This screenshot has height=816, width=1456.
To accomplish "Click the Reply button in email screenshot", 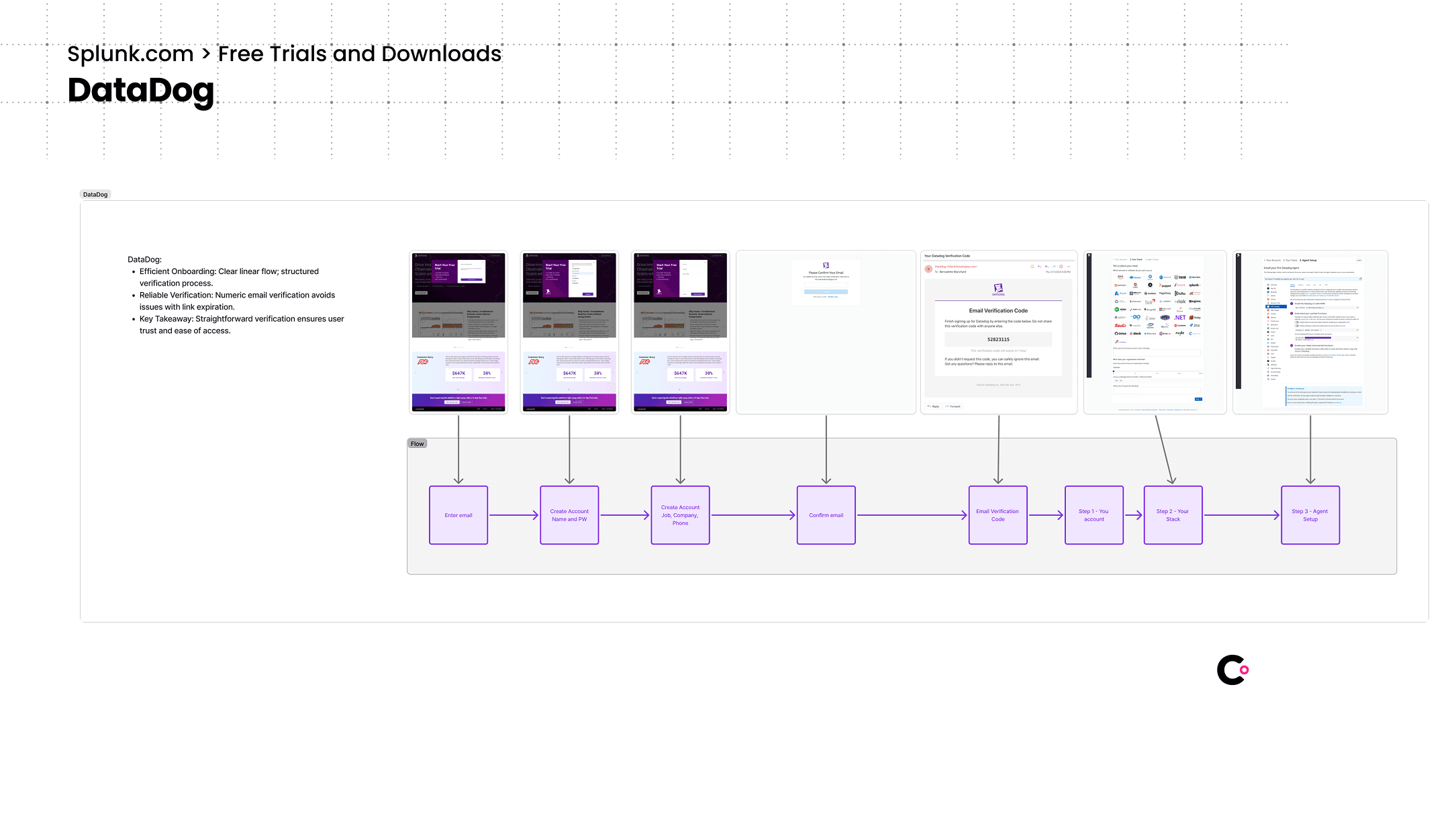I will click(933, 406).
